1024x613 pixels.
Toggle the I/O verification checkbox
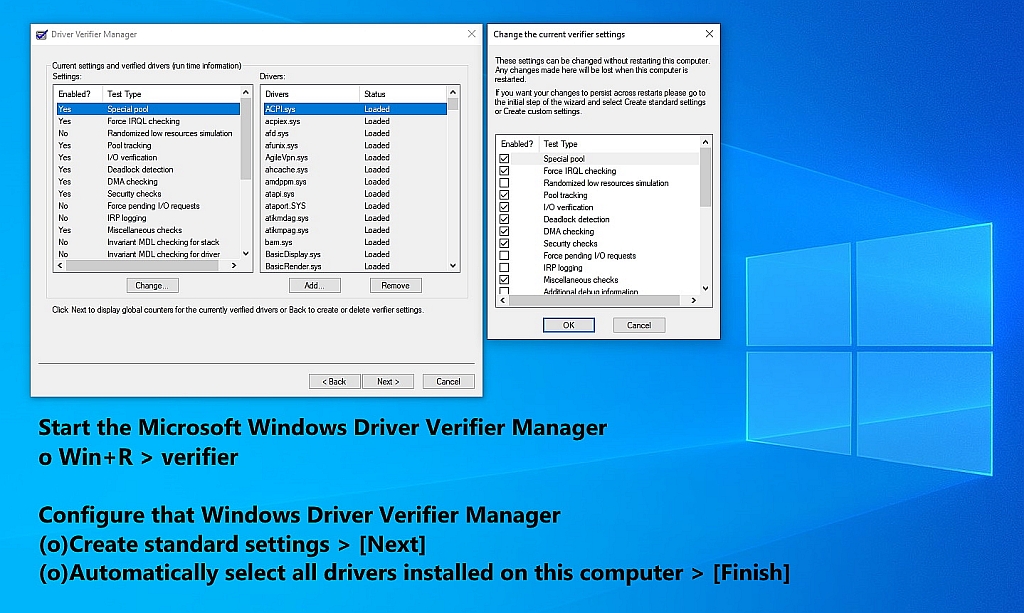coord(504,207)
